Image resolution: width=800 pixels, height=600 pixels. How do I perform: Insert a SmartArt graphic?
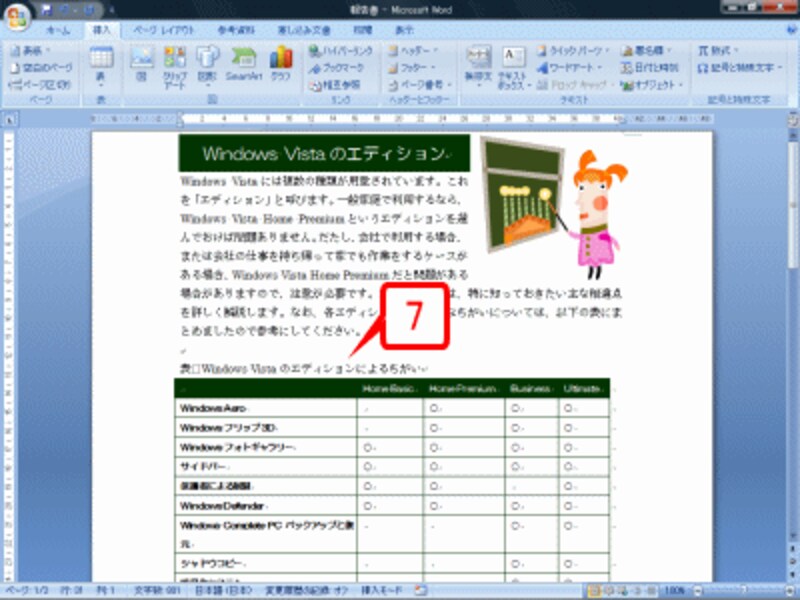[244, 64]
